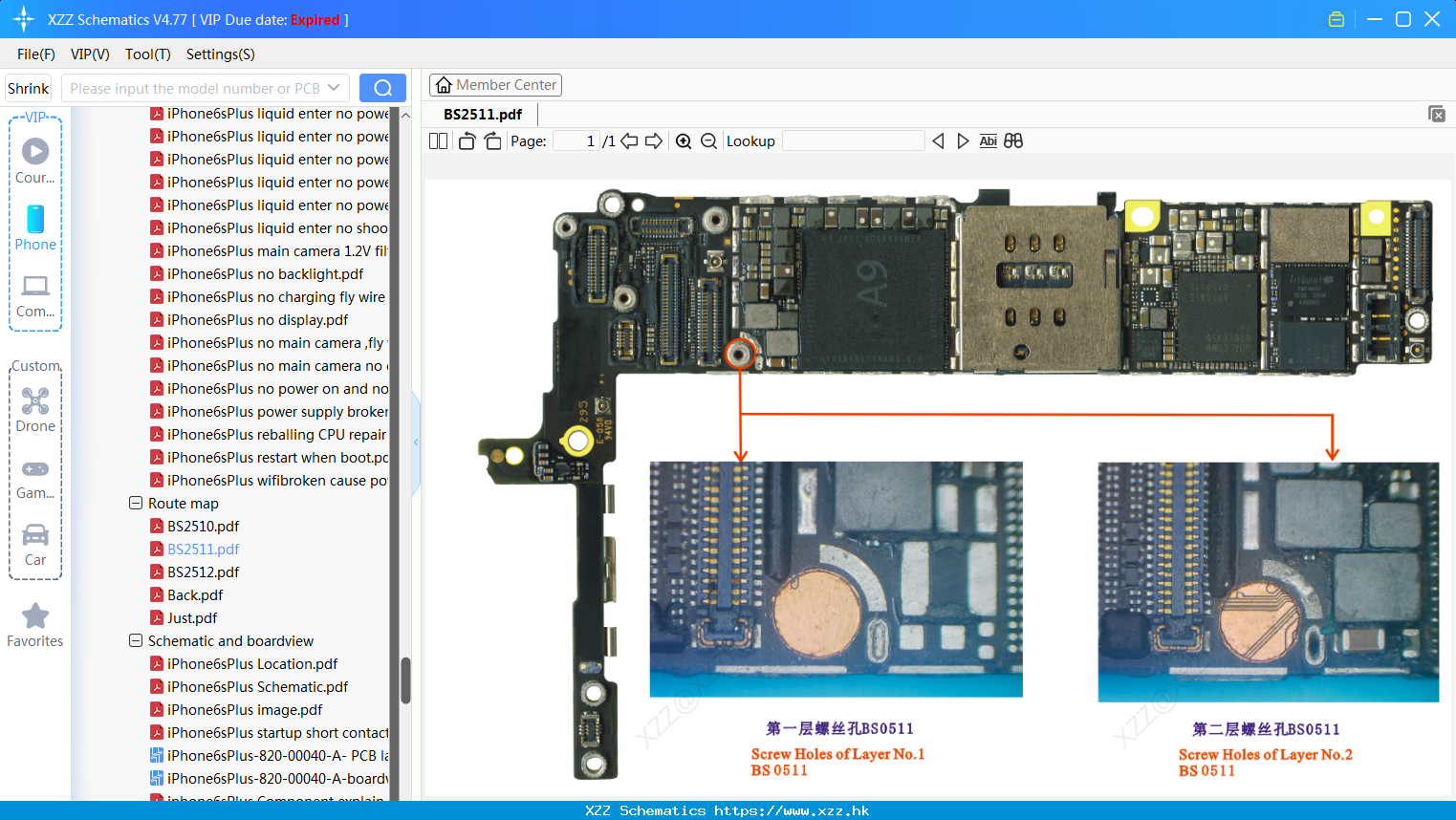Find previous lookup result

pyautogui.click(x=938, y=140)
